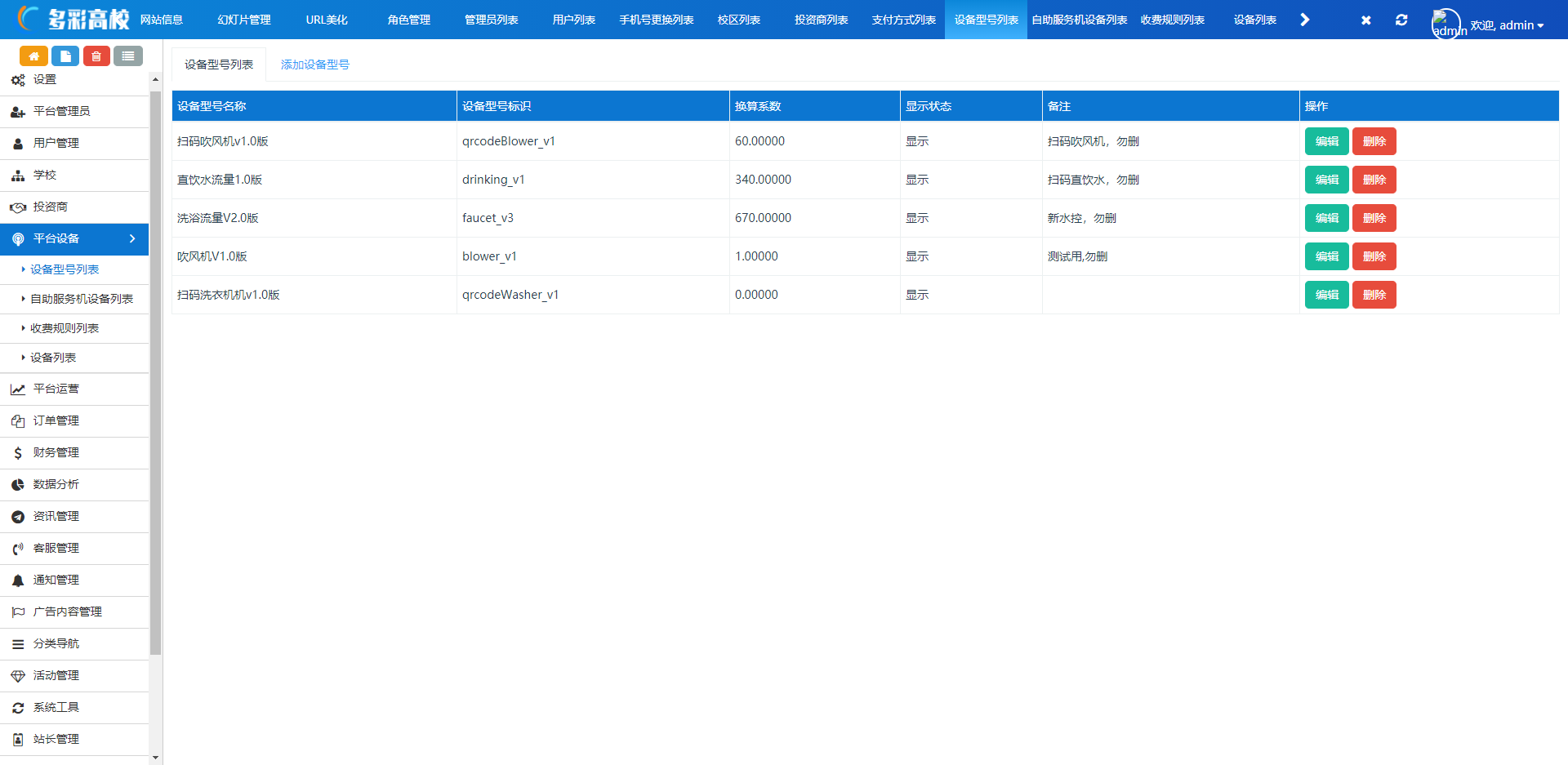Click the badge icon beside 站长管理

(x=18, y=740)
